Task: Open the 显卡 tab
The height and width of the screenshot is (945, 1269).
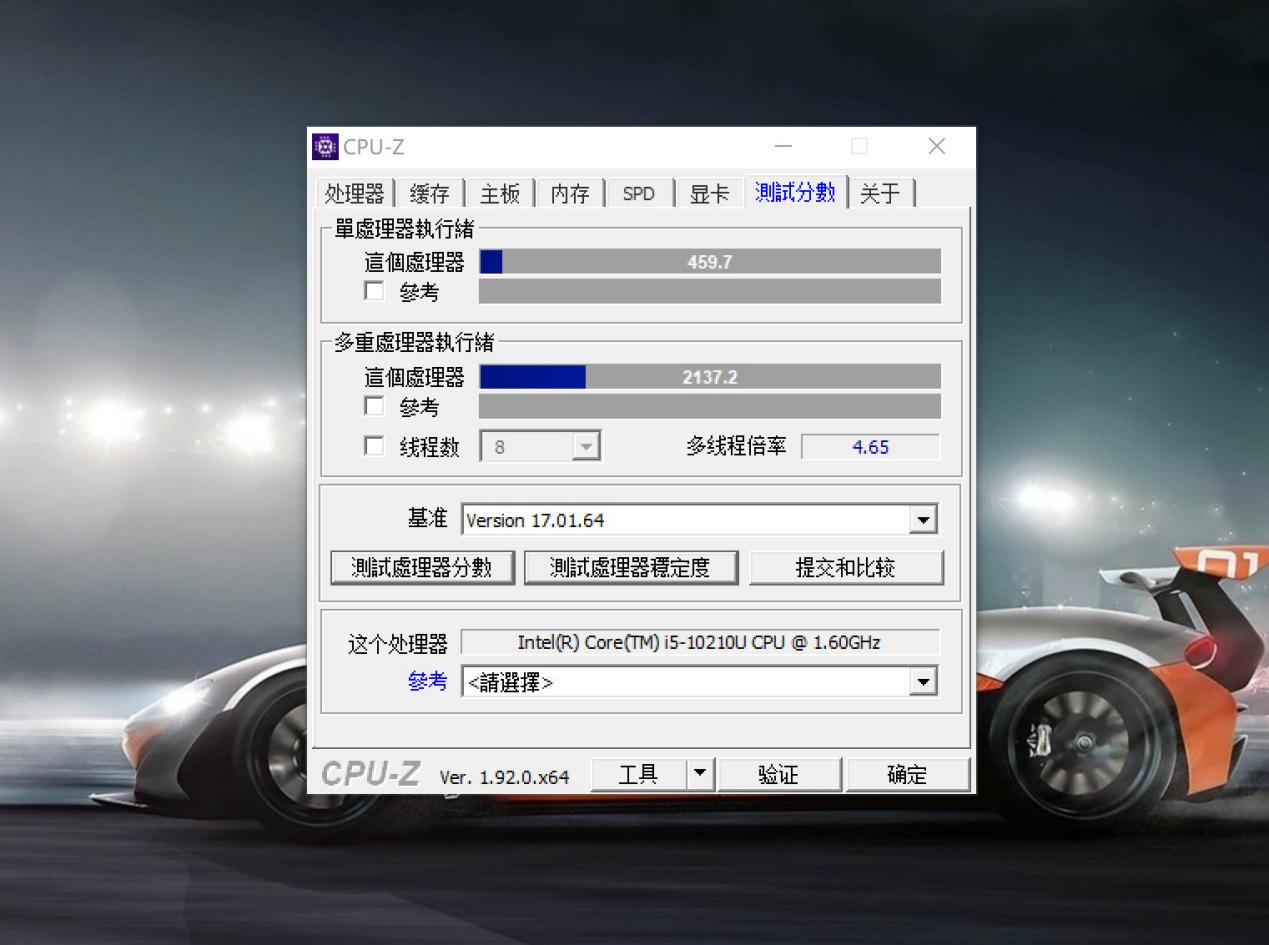Action: [x=709, y=193]
